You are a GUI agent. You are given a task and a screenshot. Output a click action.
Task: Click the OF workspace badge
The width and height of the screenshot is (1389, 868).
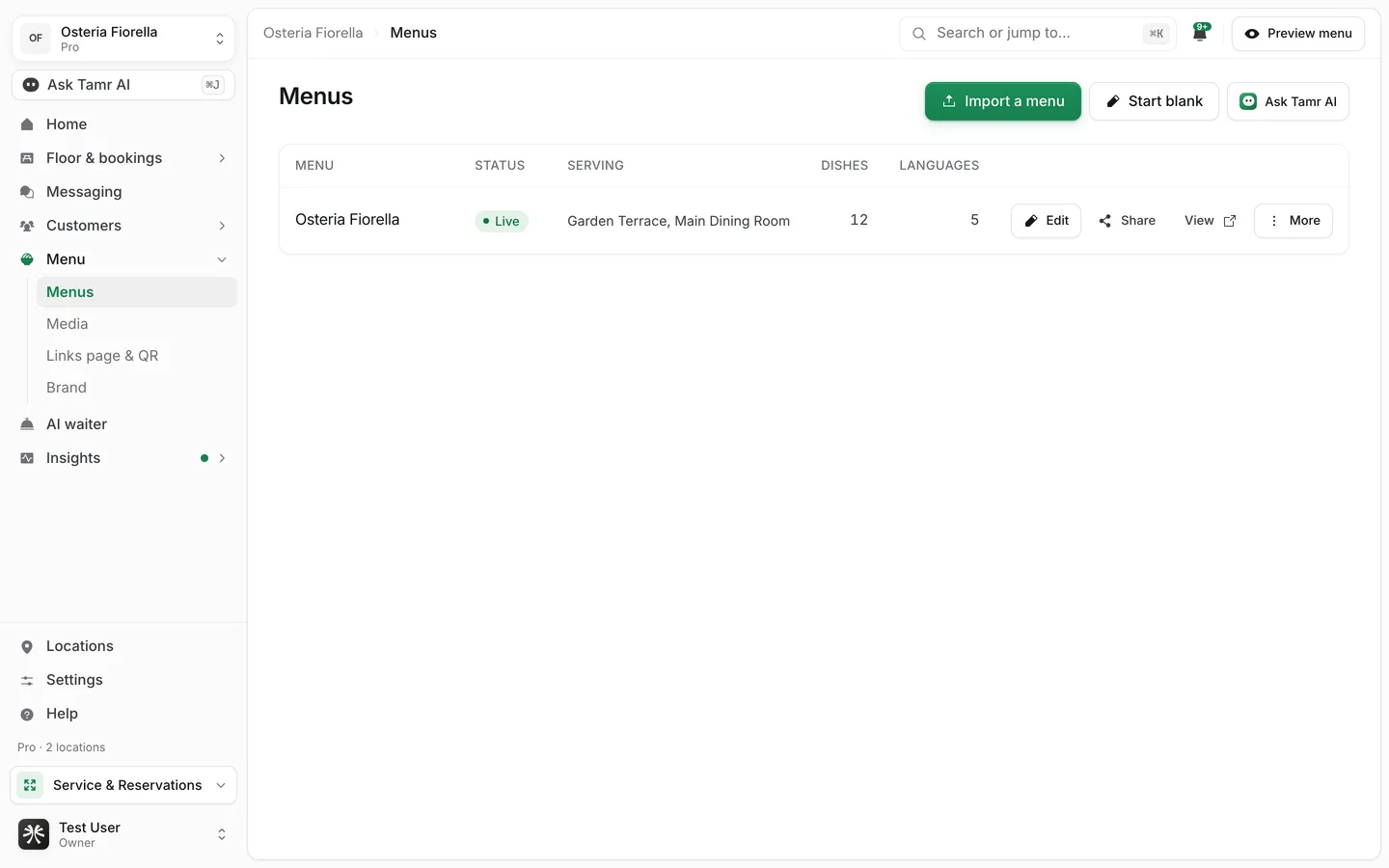pyautogui.click(x=36, y=39)
